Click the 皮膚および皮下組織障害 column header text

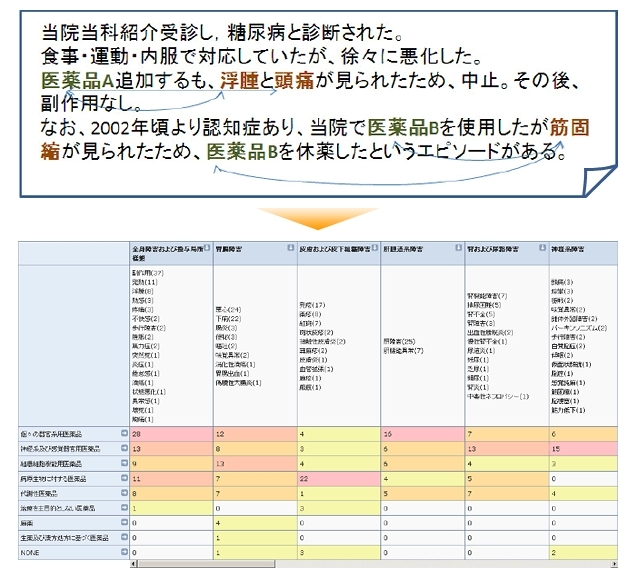point(335,249)
